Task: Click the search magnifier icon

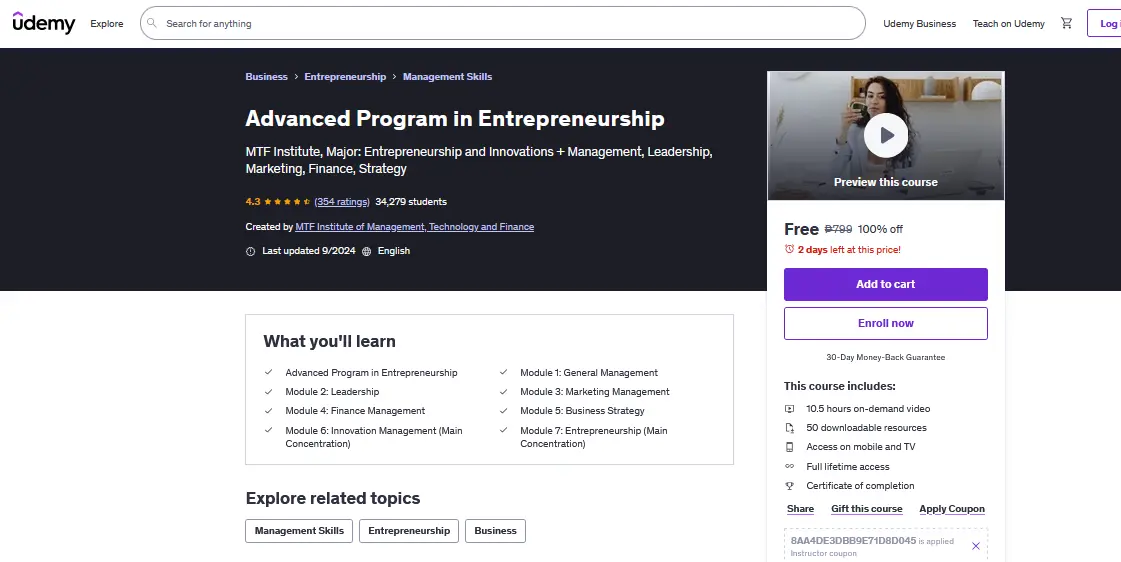Action: 152,24
